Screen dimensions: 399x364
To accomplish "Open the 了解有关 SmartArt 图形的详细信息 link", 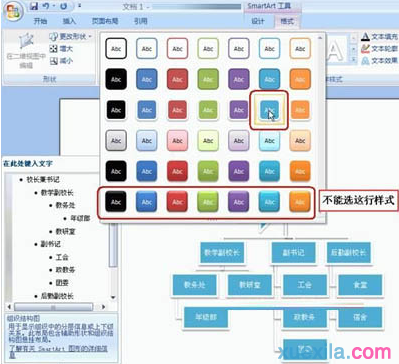I will coord(58,352).
